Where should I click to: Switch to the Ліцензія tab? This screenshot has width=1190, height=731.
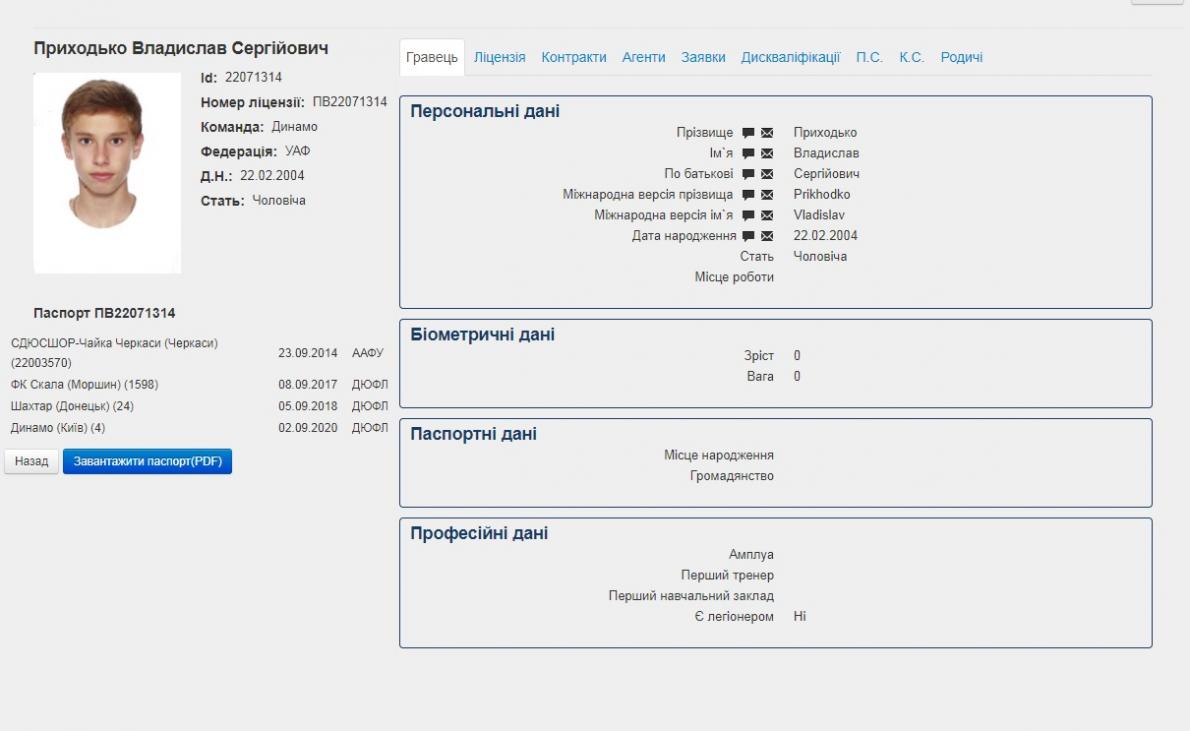click(x=499, y=57)
